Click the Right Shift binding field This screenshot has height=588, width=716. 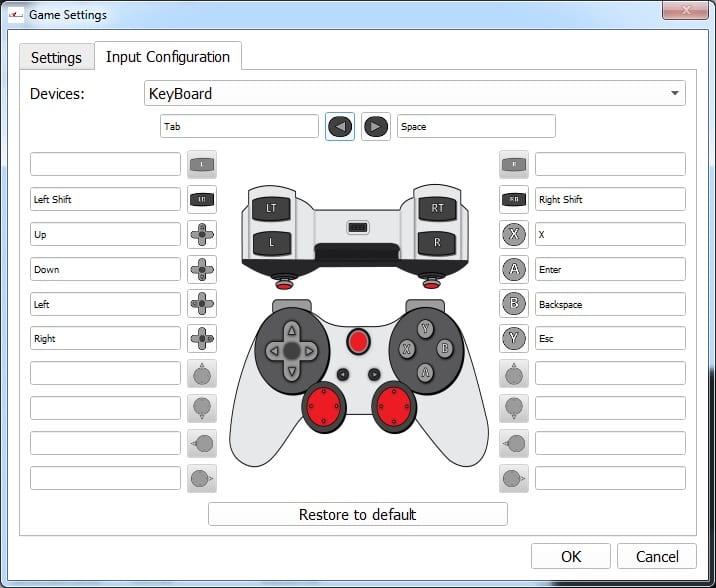tap(610, 199)
